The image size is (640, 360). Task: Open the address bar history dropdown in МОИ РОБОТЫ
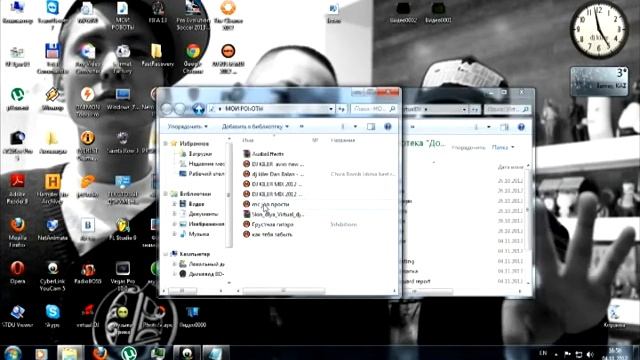point(331,109)
